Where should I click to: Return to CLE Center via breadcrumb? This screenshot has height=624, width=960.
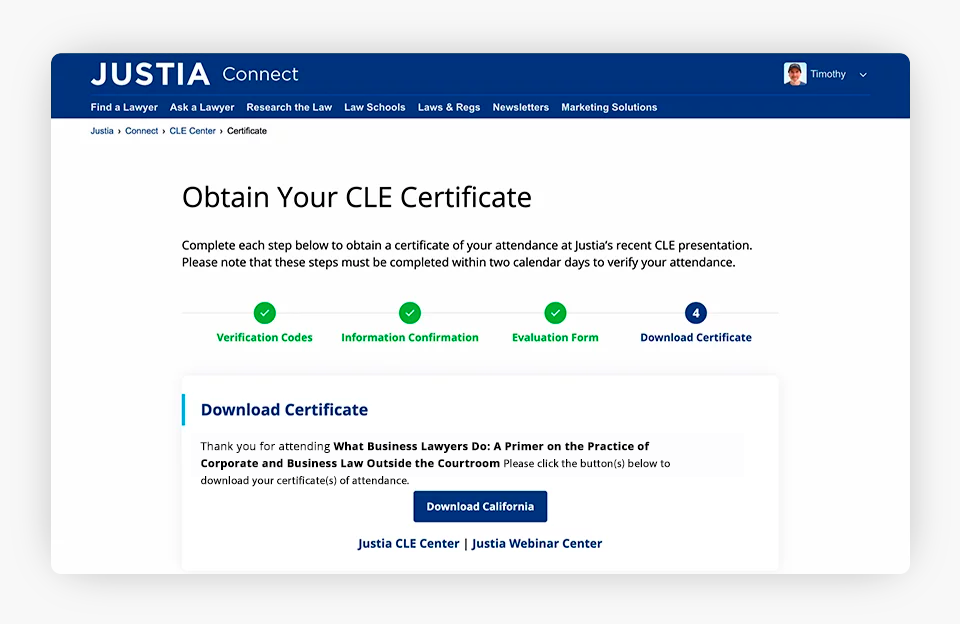coord(192,131)
